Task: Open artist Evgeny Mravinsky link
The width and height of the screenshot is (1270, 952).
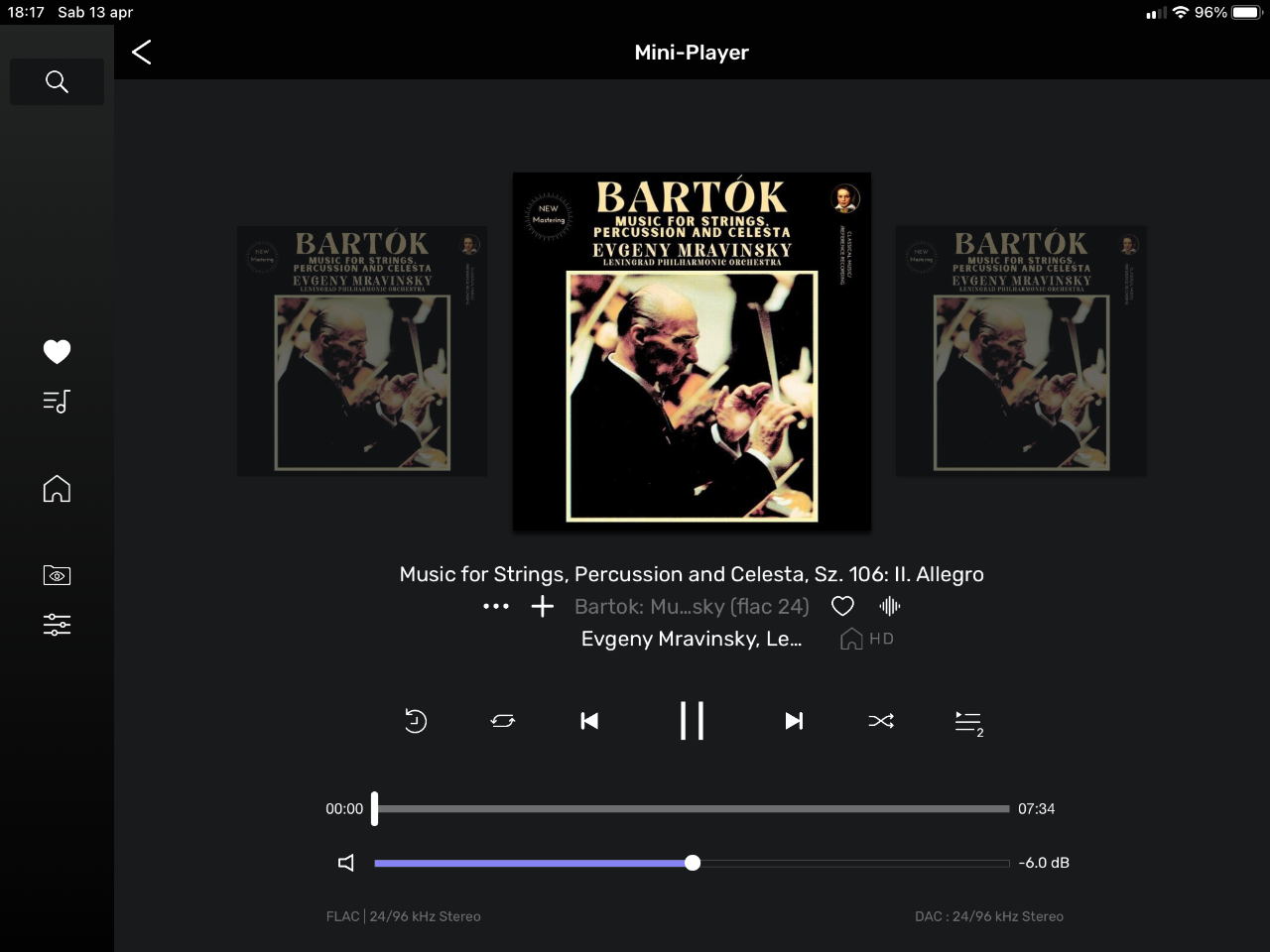Action: pyautogui.click(x=692, y=639)
